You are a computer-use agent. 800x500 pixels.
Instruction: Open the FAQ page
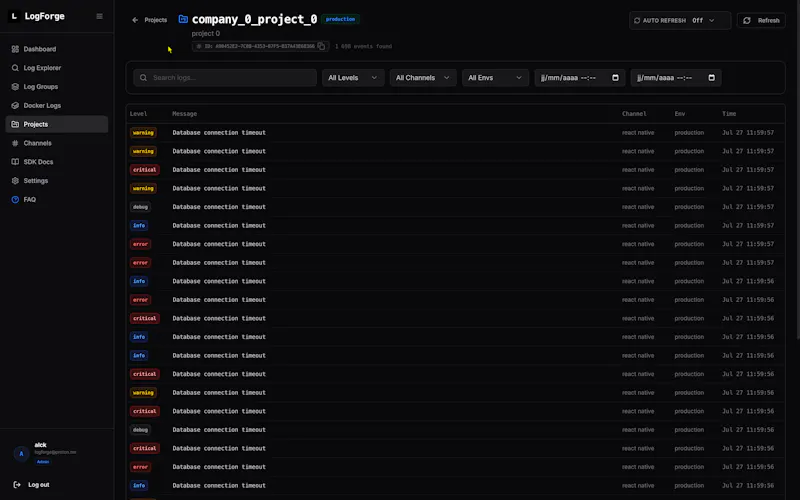point(57,199)
